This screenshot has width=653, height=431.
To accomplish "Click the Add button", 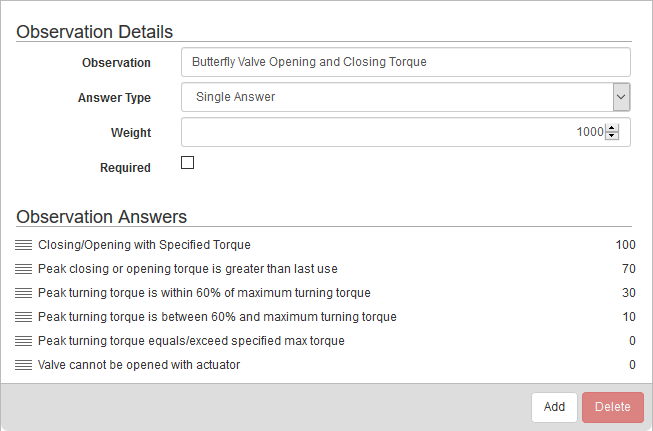I will click(x=554, y=407).
